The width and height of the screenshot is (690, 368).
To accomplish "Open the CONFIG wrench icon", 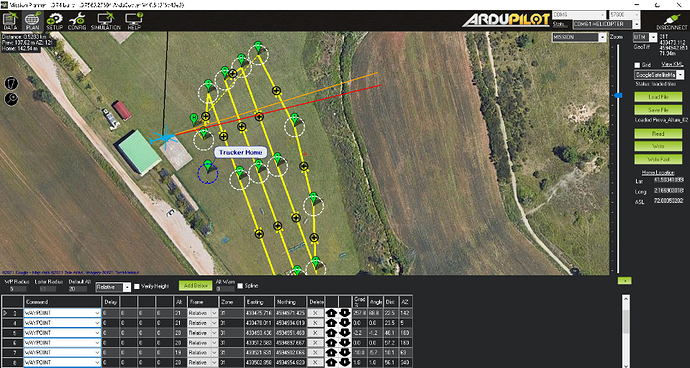I will click(77, 21).
